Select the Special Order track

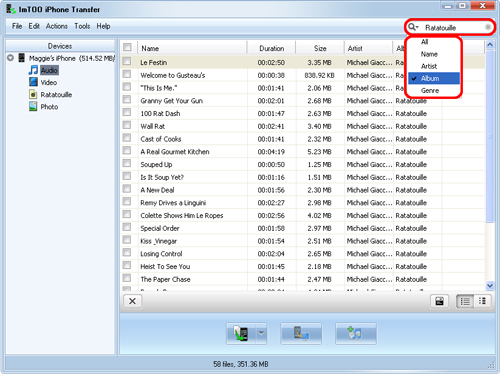(160, 228)
